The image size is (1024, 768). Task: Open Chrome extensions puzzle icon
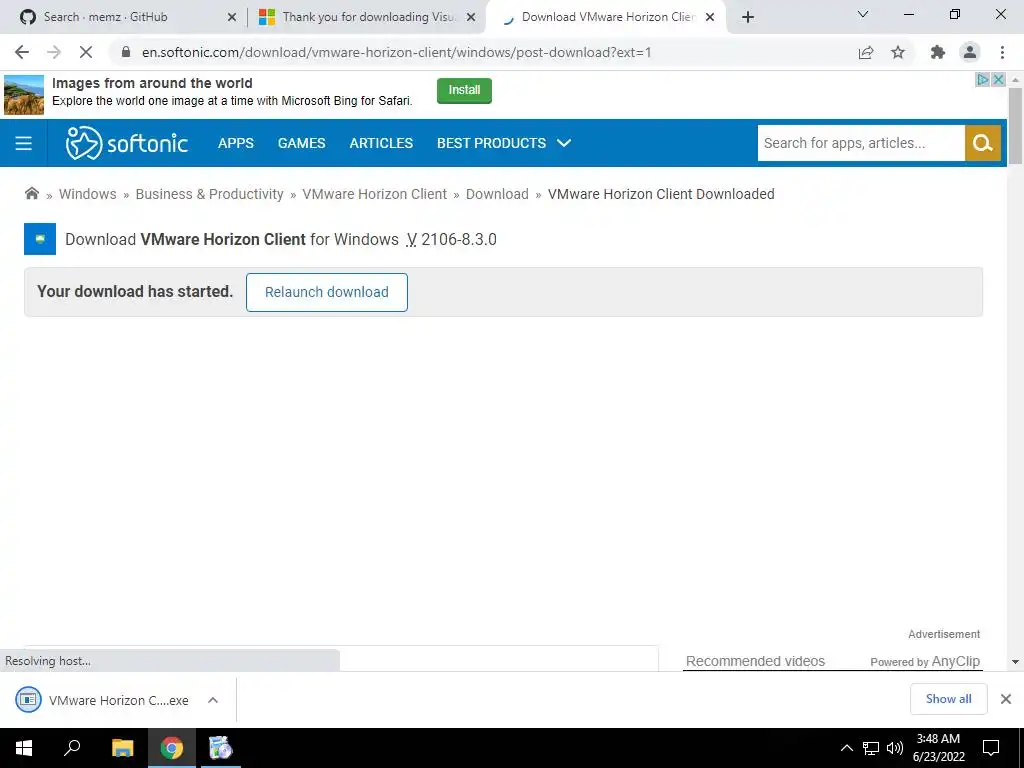(938, 52)
